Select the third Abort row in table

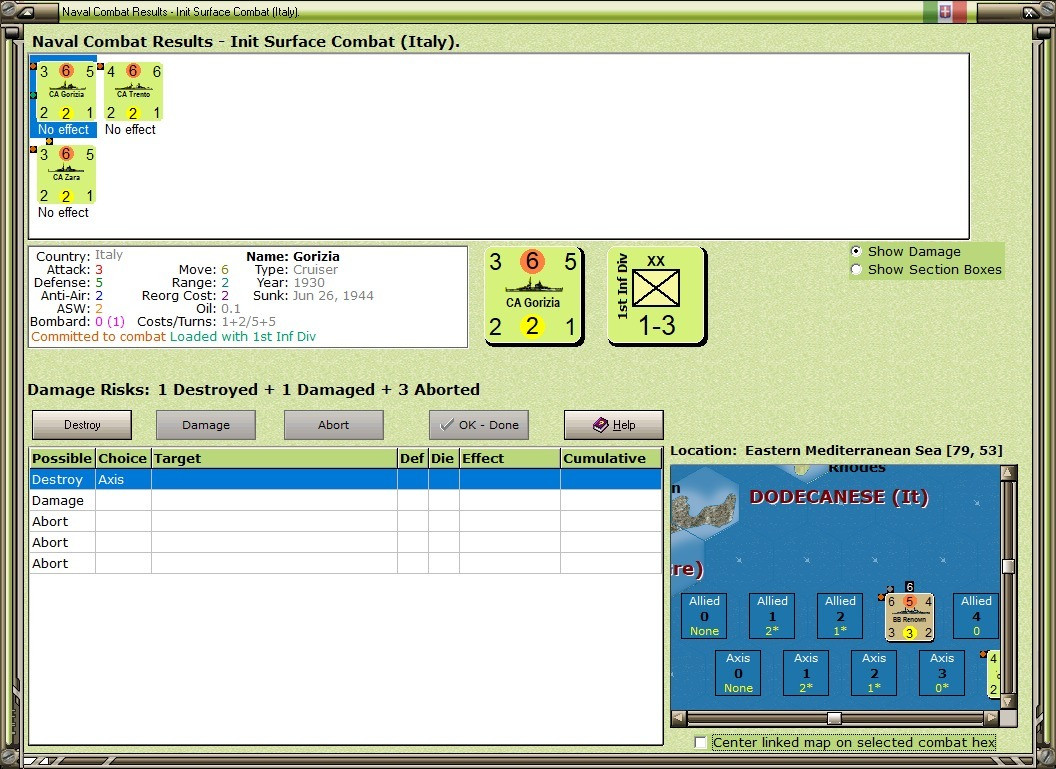pos(345,563)
